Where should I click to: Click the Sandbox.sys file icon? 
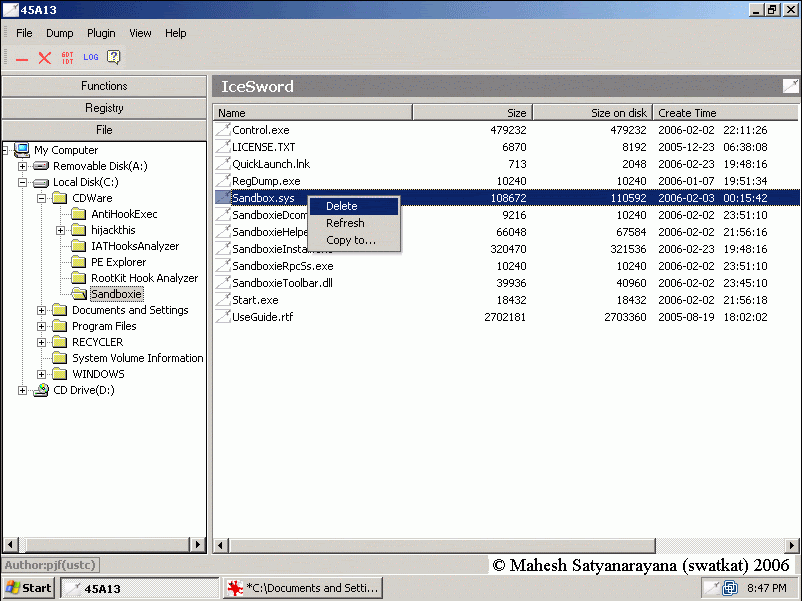(x=223, y=197)
